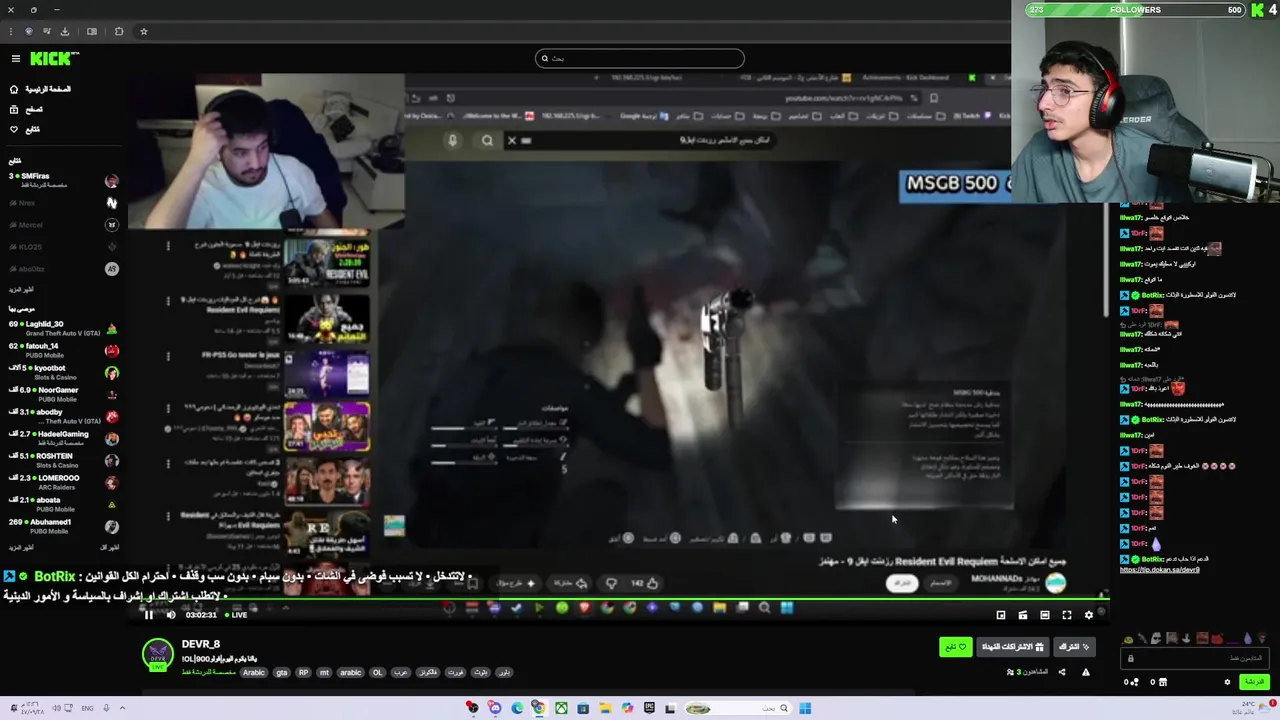Screen dimensions: 1280x720
Task: Report the stream with warning icon
Action: click(1086, 672)
